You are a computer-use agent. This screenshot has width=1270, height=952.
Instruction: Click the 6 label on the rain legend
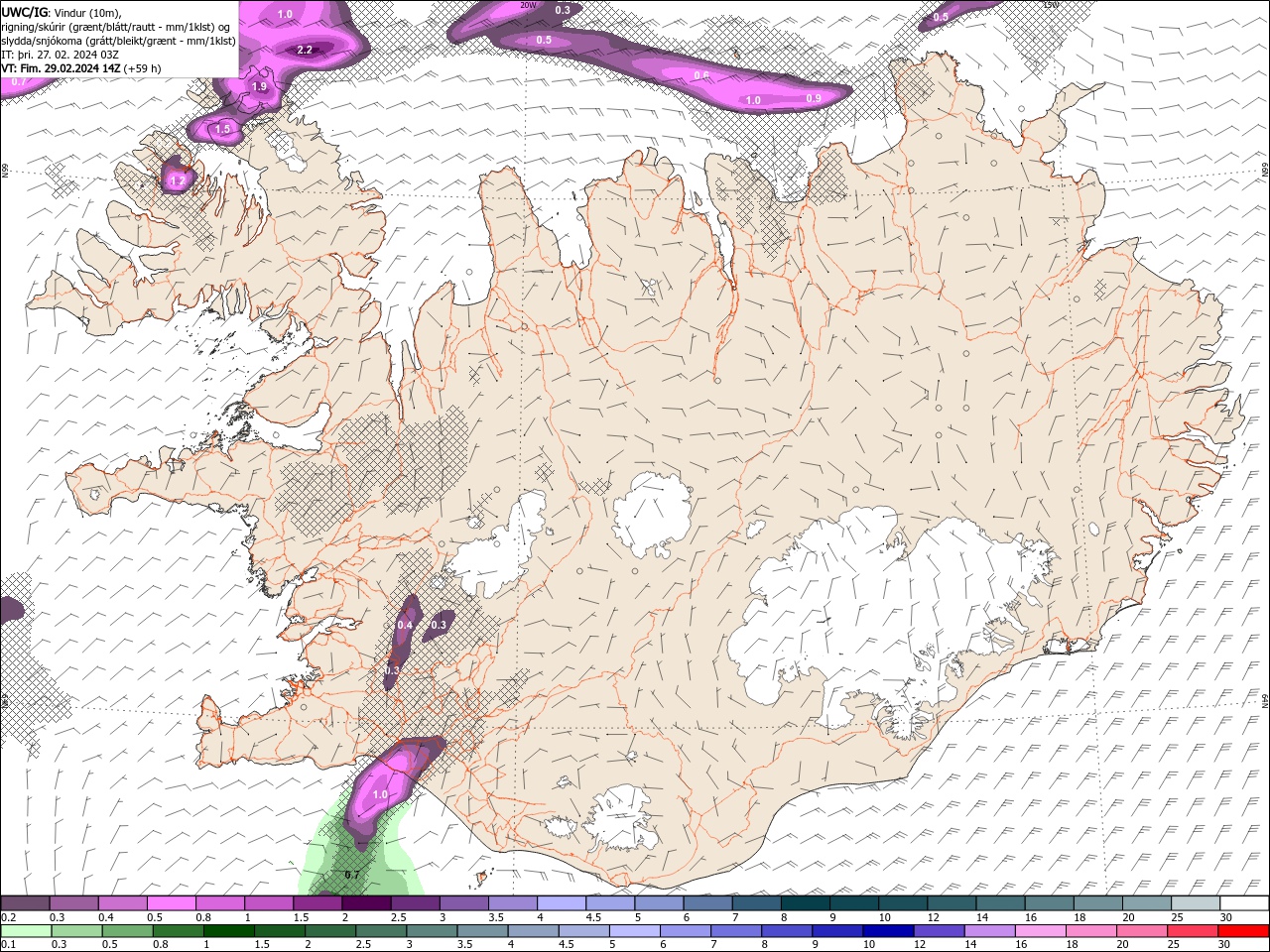point(664,945)
